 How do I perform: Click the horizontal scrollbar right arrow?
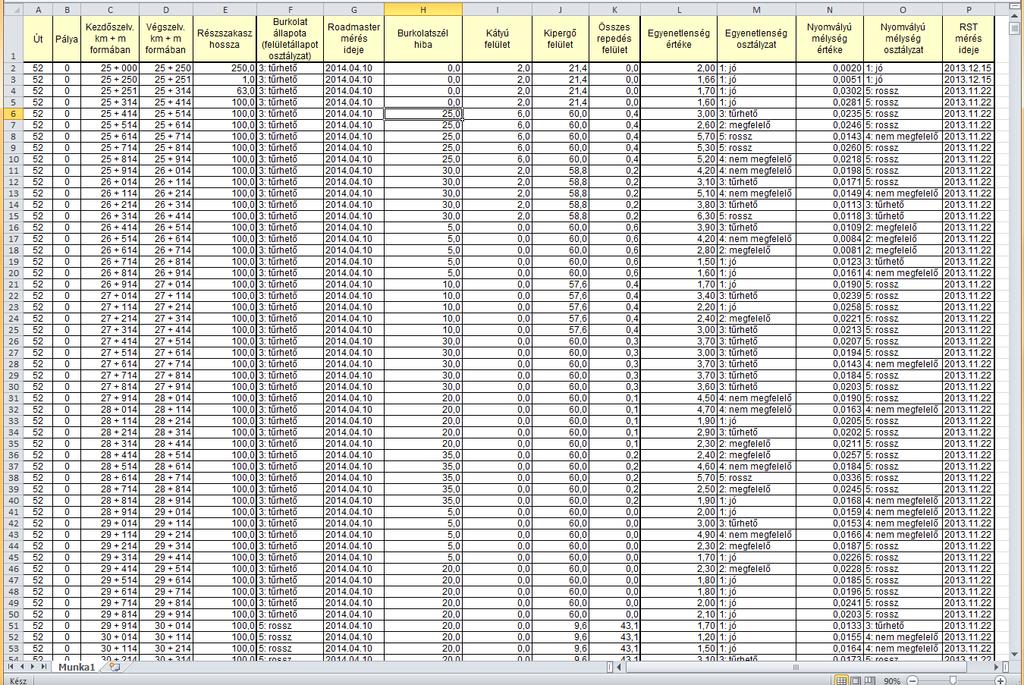coord(997,667)
